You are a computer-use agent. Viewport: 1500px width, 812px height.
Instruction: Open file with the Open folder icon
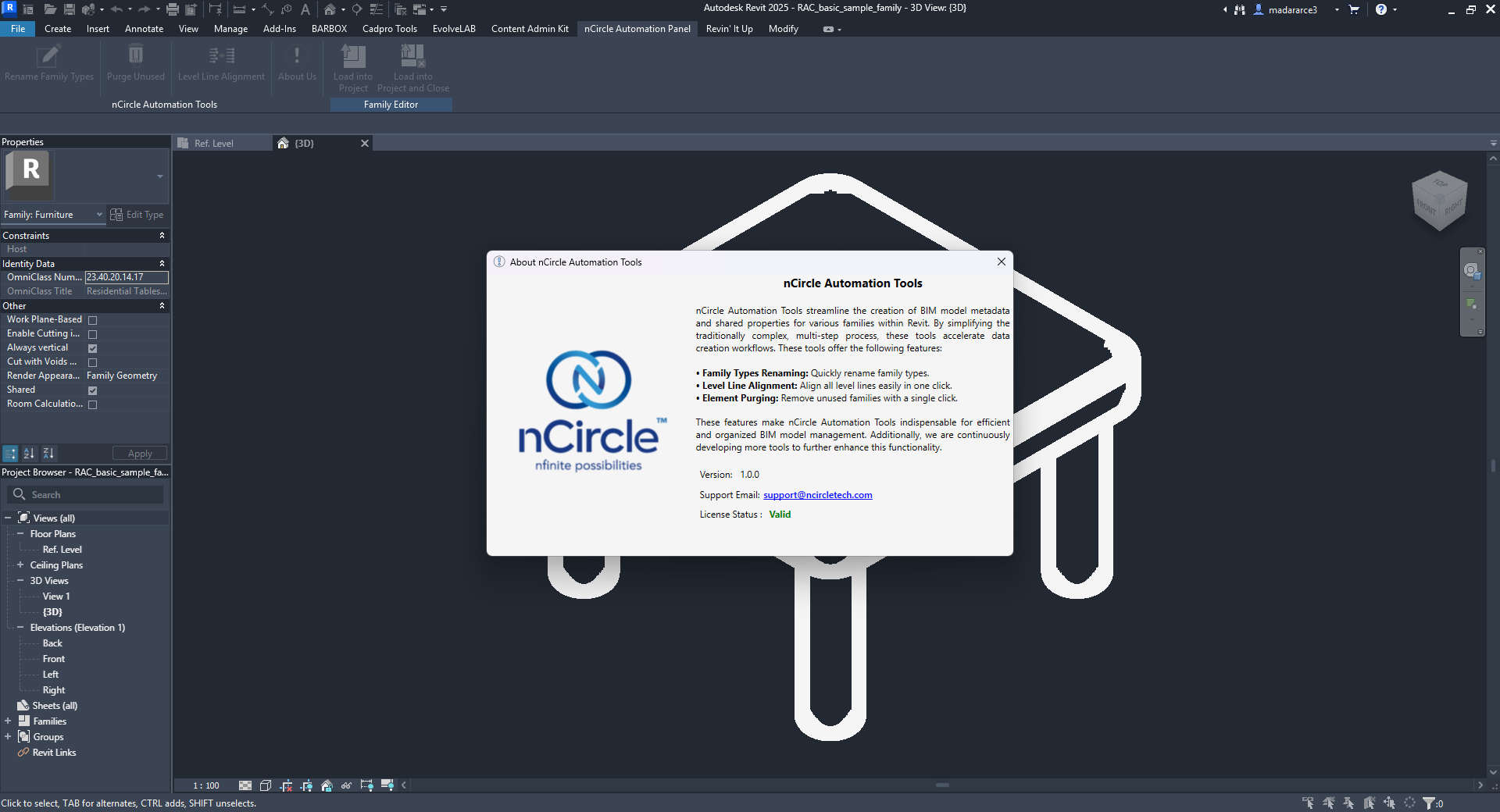[50, 9]
